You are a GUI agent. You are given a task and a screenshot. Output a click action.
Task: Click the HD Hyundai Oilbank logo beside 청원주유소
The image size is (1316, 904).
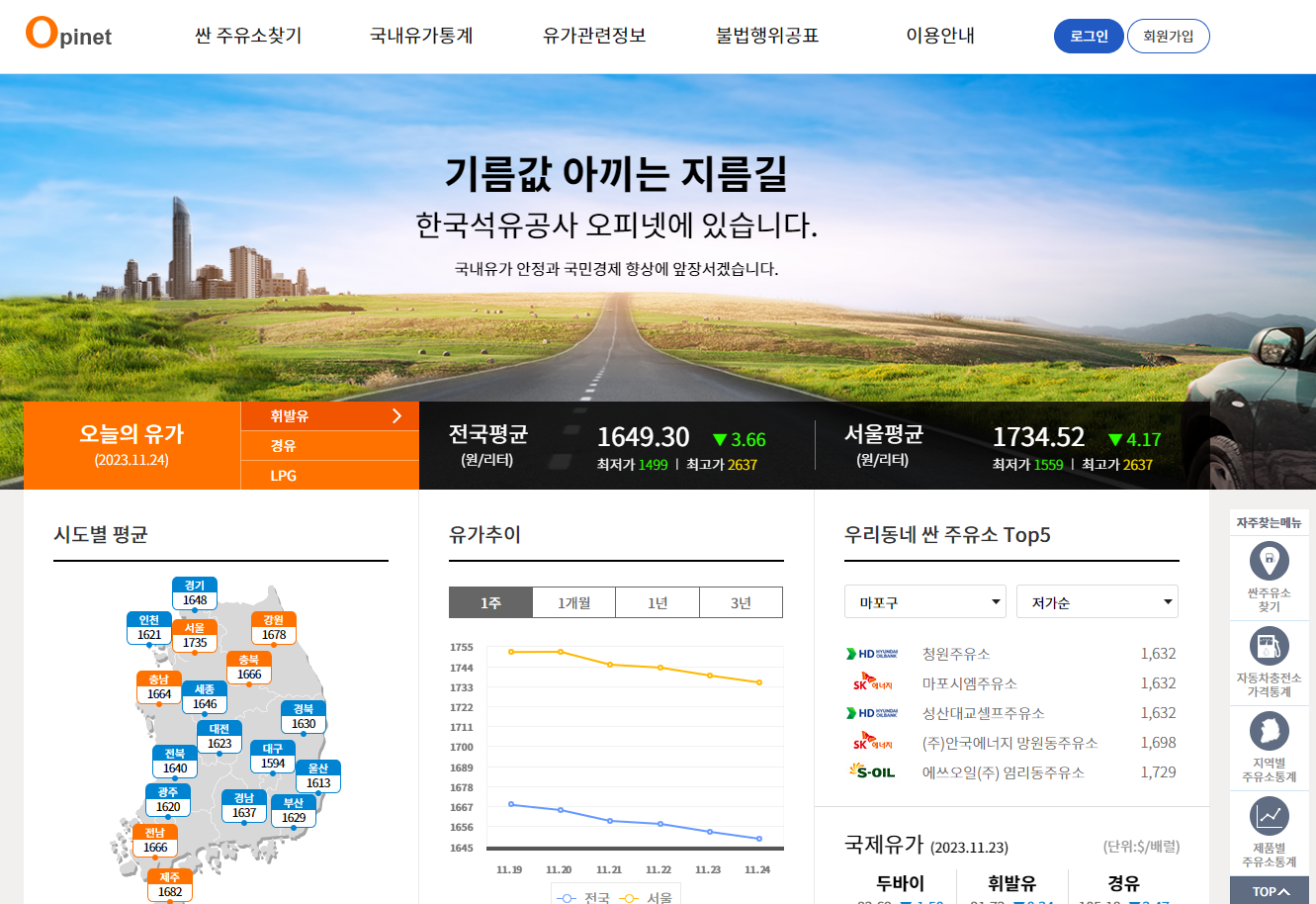[872, 654]
